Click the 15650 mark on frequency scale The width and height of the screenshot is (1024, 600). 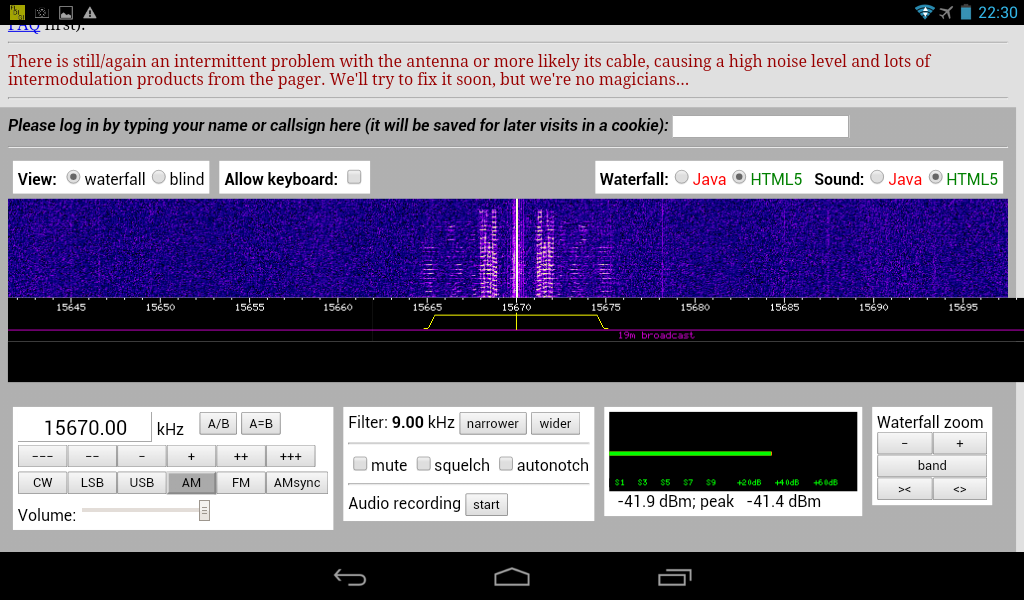pyautogui.click(x=160, y=307)
